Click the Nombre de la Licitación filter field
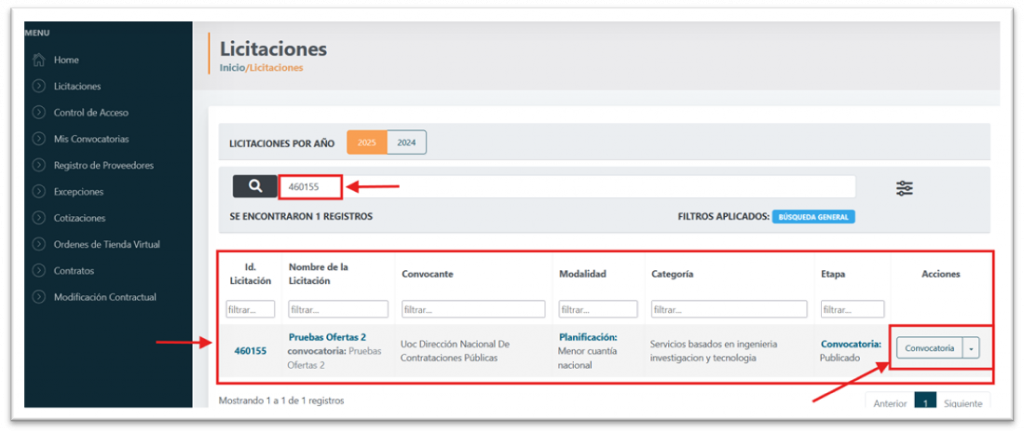Image resolution: width=1024 pixels, height=434 pixels. point(338,309)
